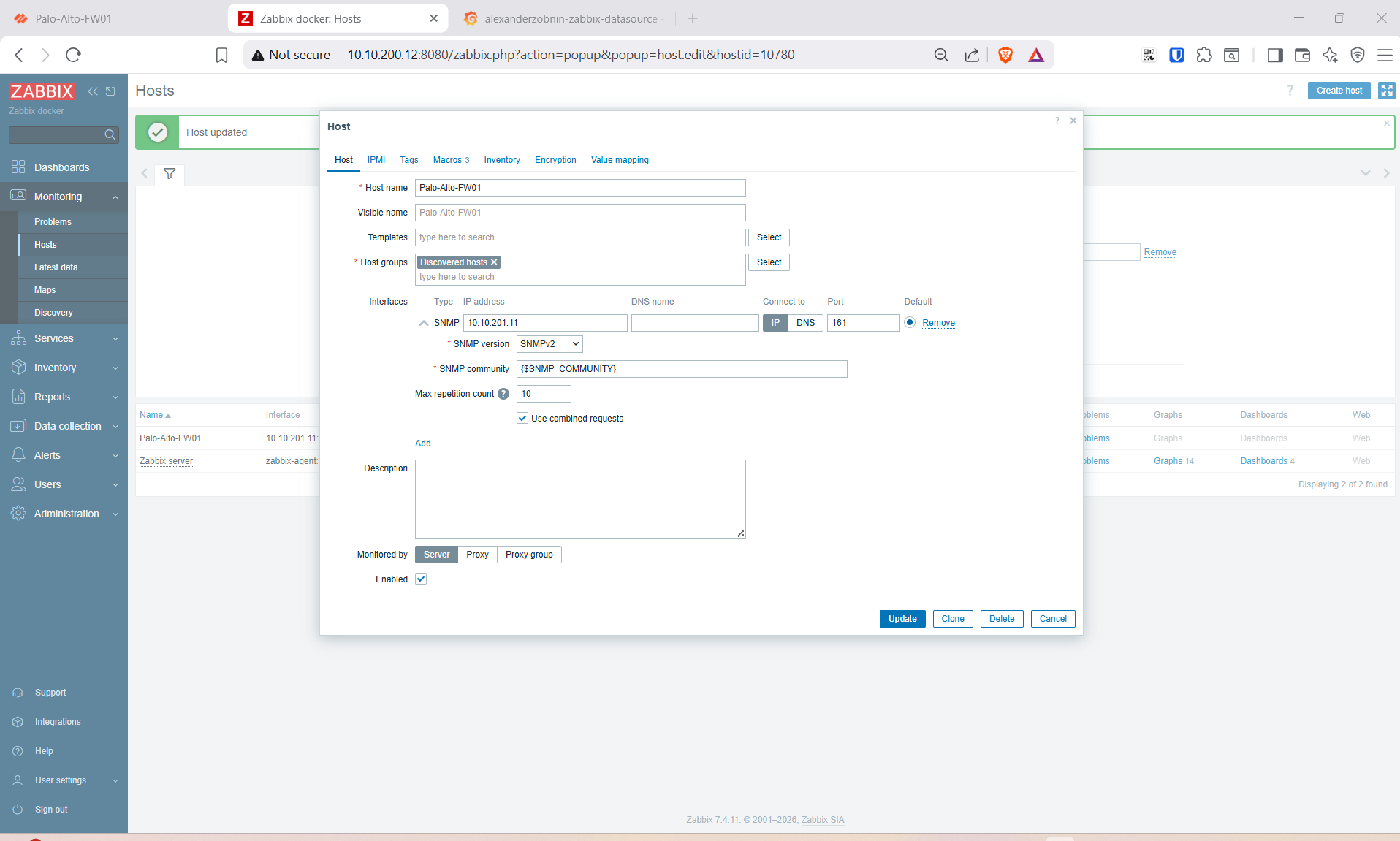1400x841 pixels.
Task: Expand the Data collection sidebar menu
Action: [x=64, y=426]
